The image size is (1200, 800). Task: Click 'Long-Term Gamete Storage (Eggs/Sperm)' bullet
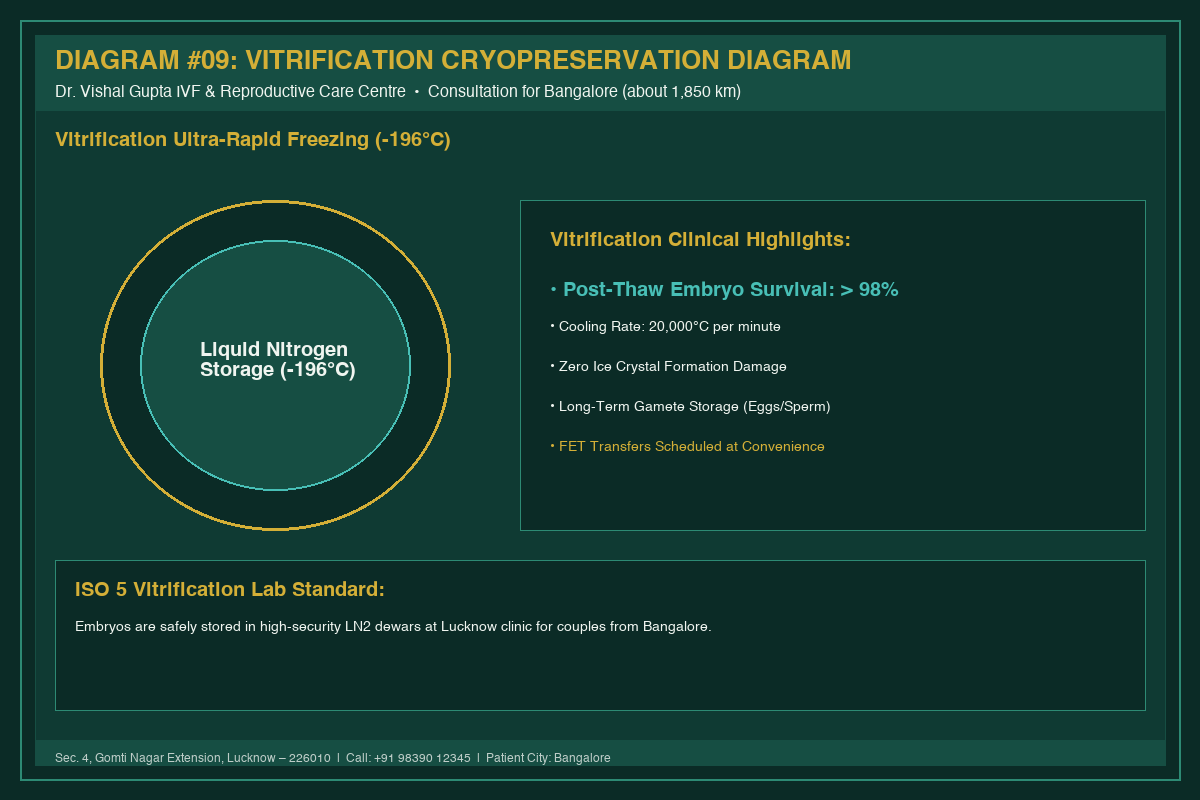pyautogui.click(x=690, y=407)
